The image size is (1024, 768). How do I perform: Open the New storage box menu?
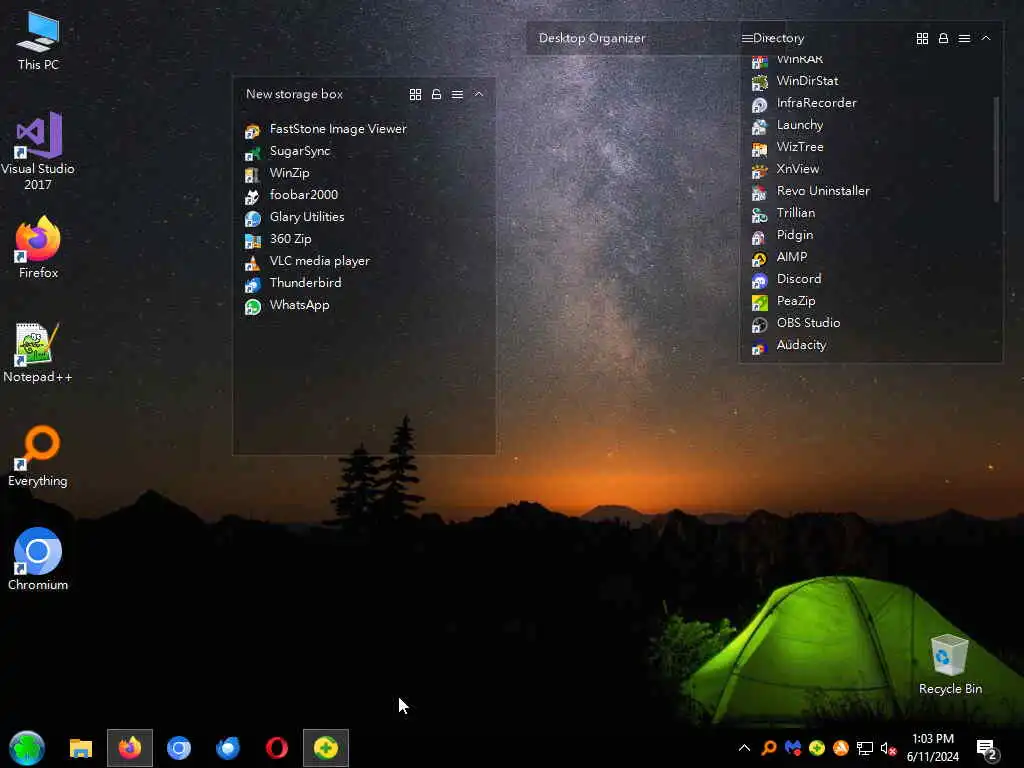coord(458,95)
